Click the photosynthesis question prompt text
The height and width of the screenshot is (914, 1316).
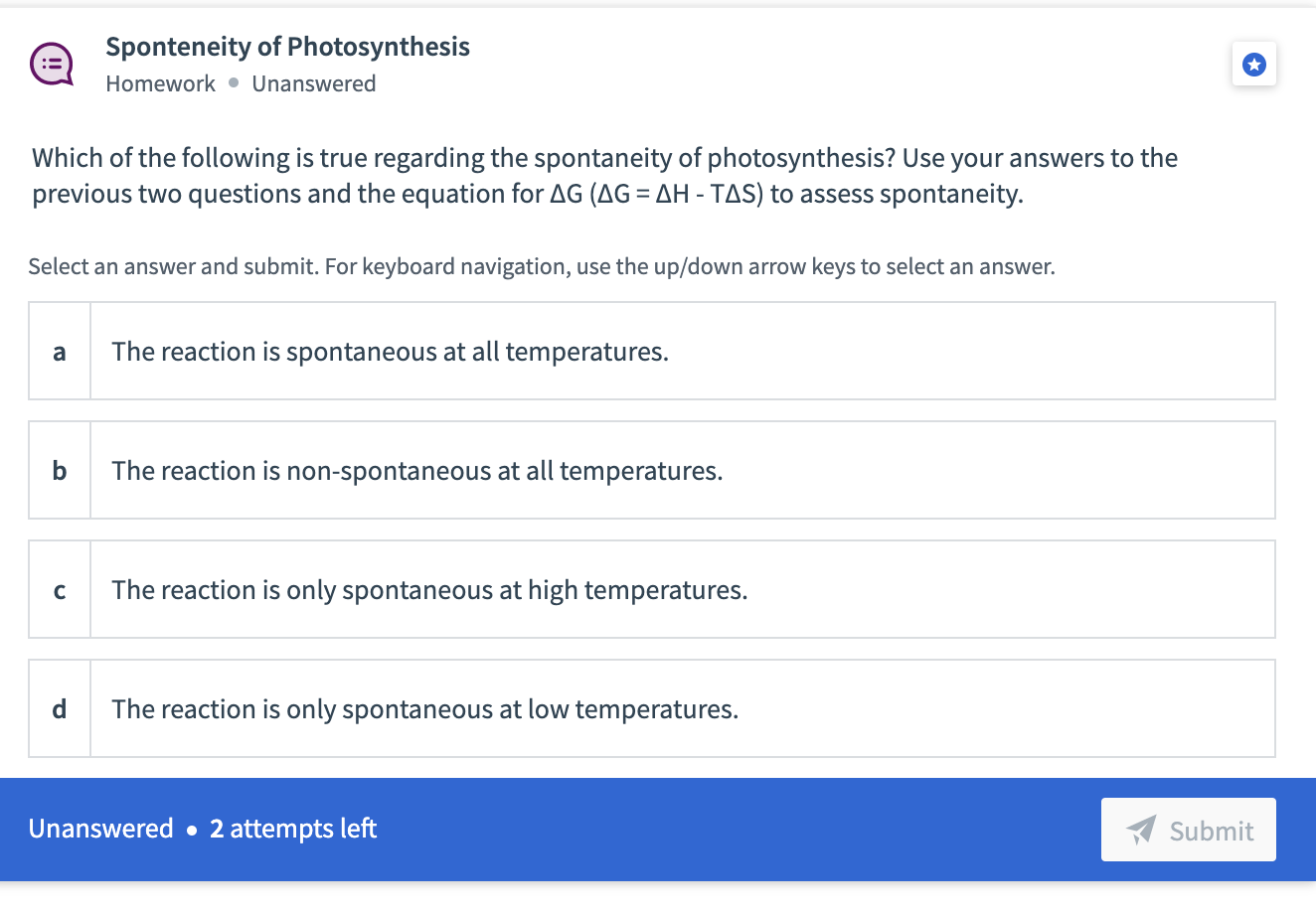[604, 176]
